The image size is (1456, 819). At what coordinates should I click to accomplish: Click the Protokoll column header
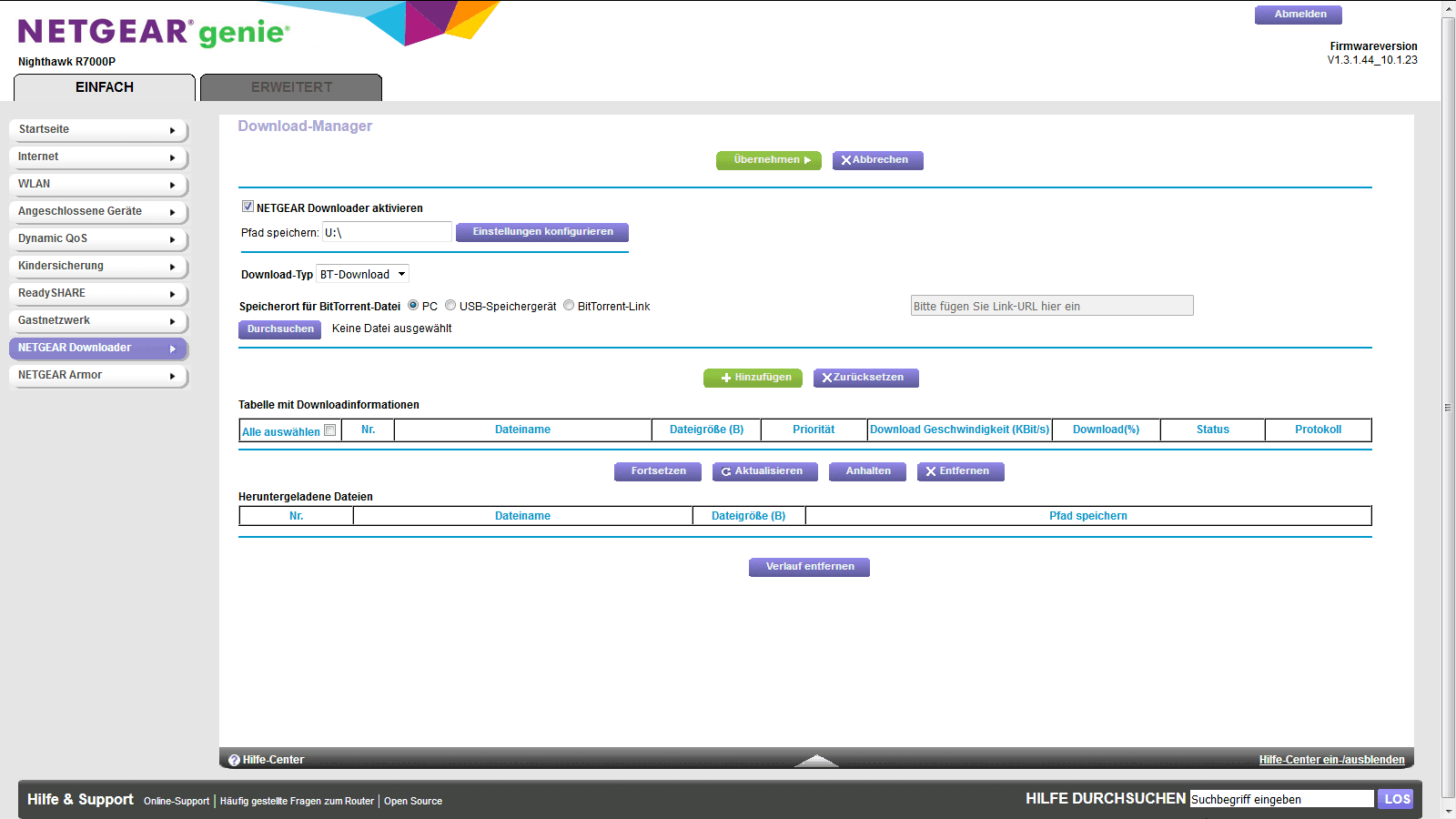(1319, 430)
